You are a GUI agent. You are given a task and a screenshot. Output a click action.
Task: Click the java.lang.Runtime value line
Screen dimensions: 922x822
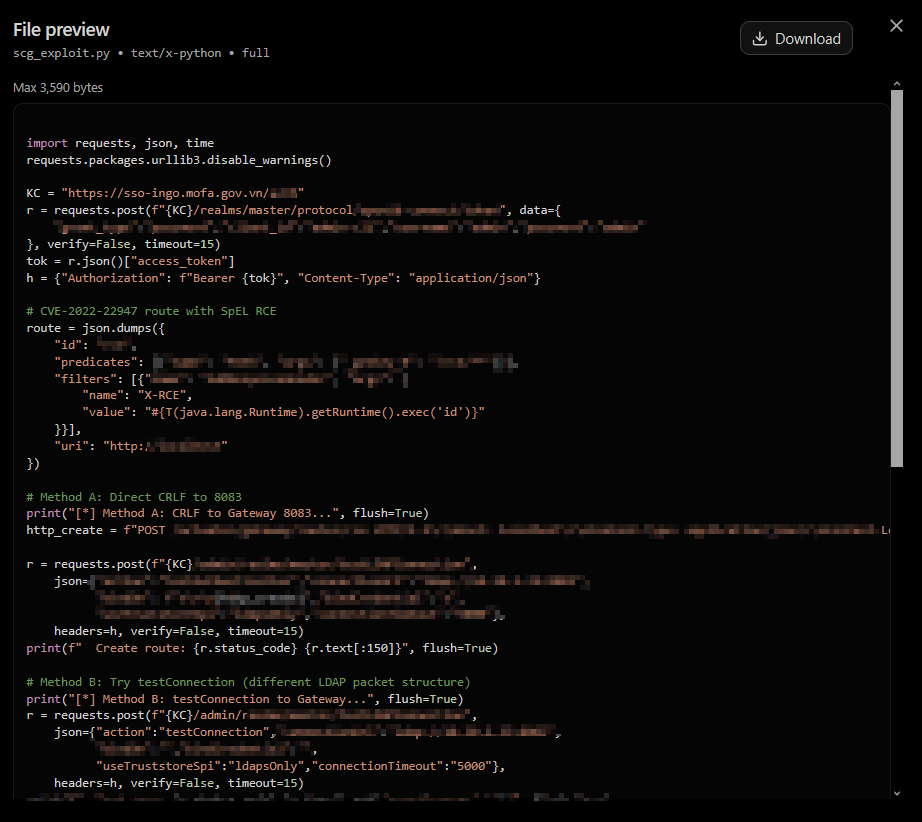(x=283, y=412)
